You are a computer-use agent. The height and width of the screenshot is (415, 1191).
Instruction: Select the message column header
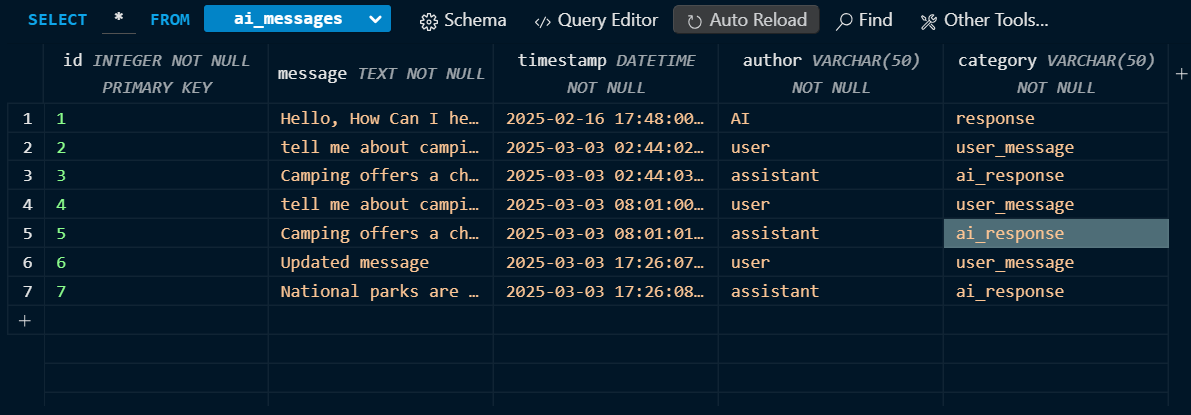point(380,73)
